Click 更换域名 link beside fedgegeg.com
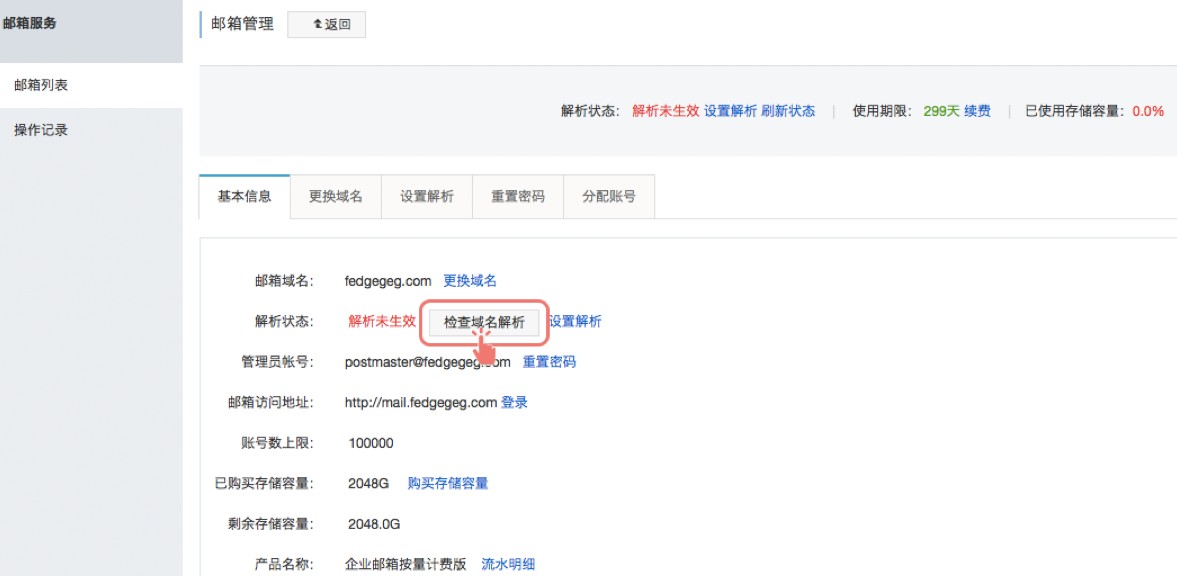This screenshot has width=1177, height=576. [470, 281]
